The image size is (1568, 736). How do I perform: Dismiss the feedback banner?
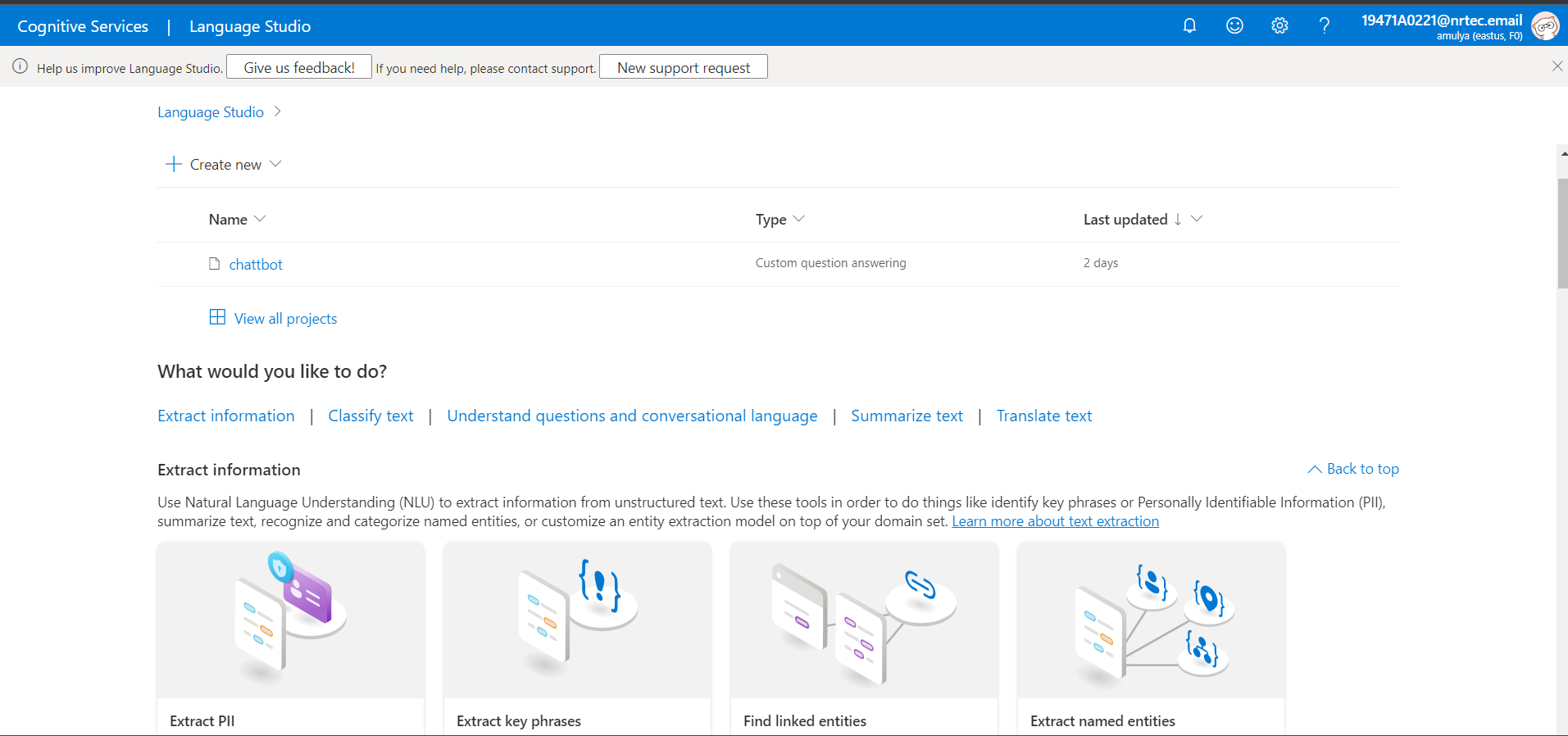(1557, 66)
